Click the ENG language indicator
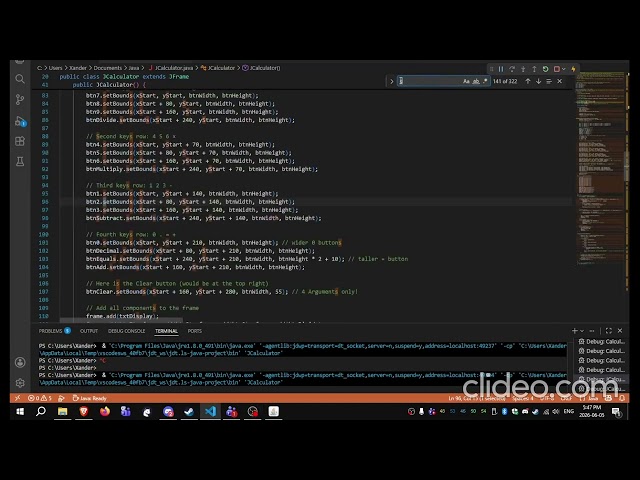 [569, 411]
